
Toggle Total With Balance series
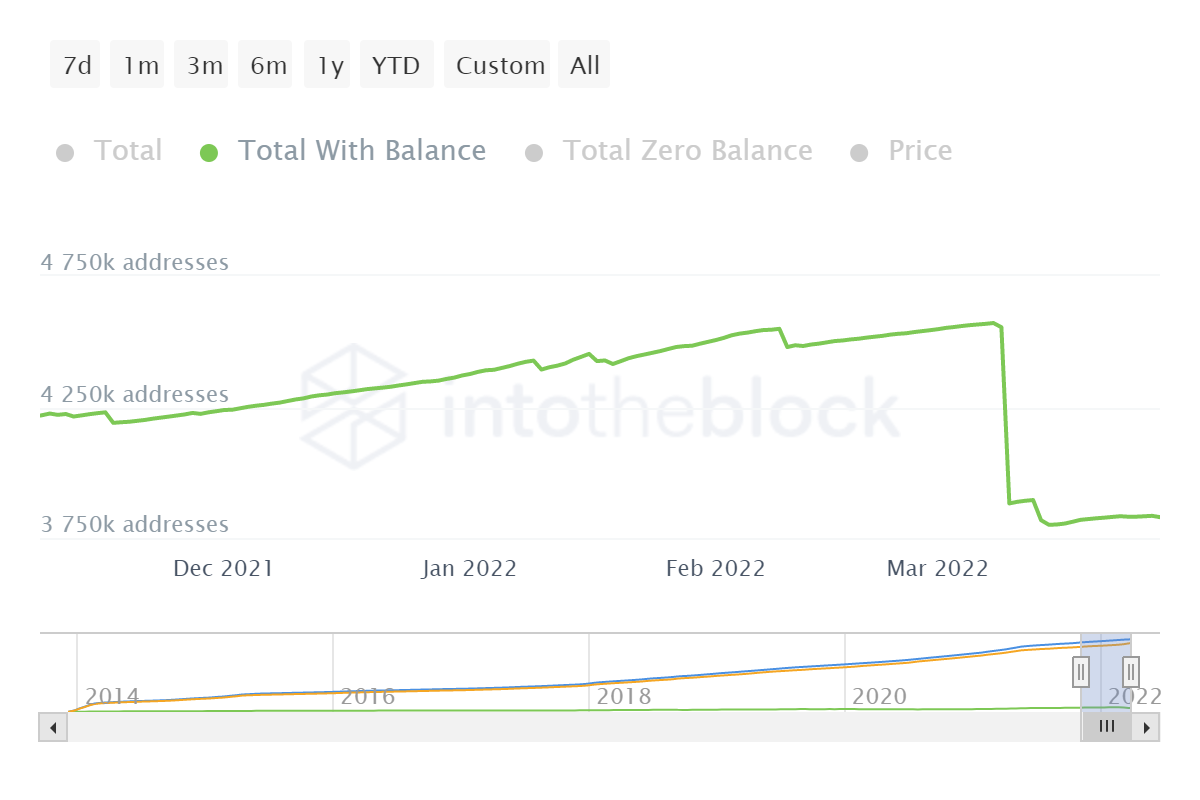coord(361,151)
